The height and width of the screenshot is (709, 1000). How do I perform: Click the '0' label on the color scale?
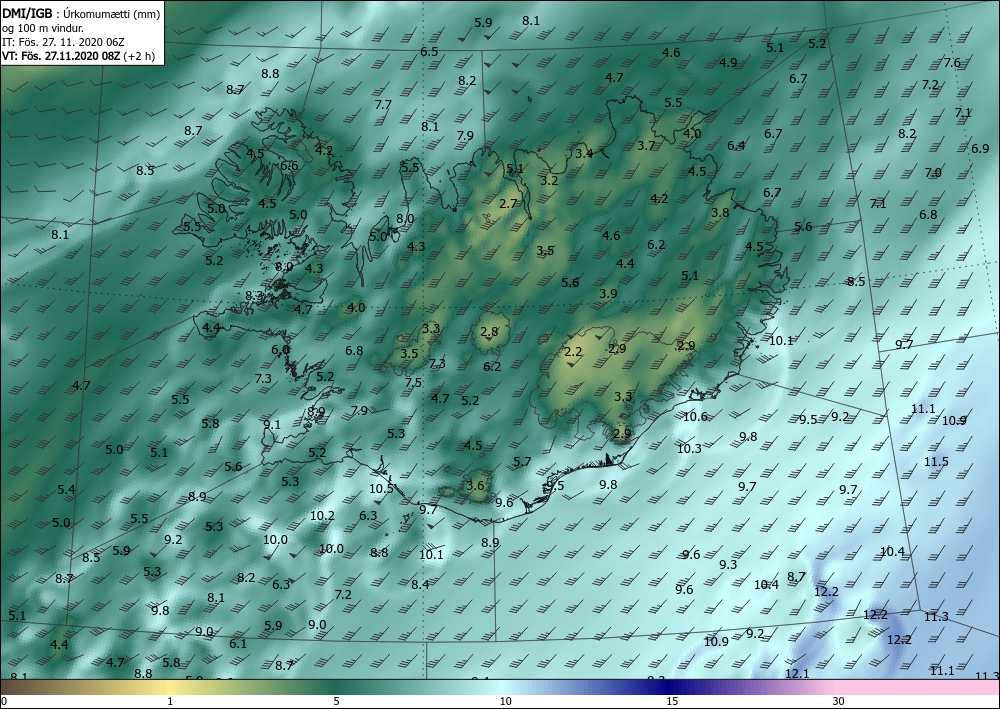click(4, 702)
